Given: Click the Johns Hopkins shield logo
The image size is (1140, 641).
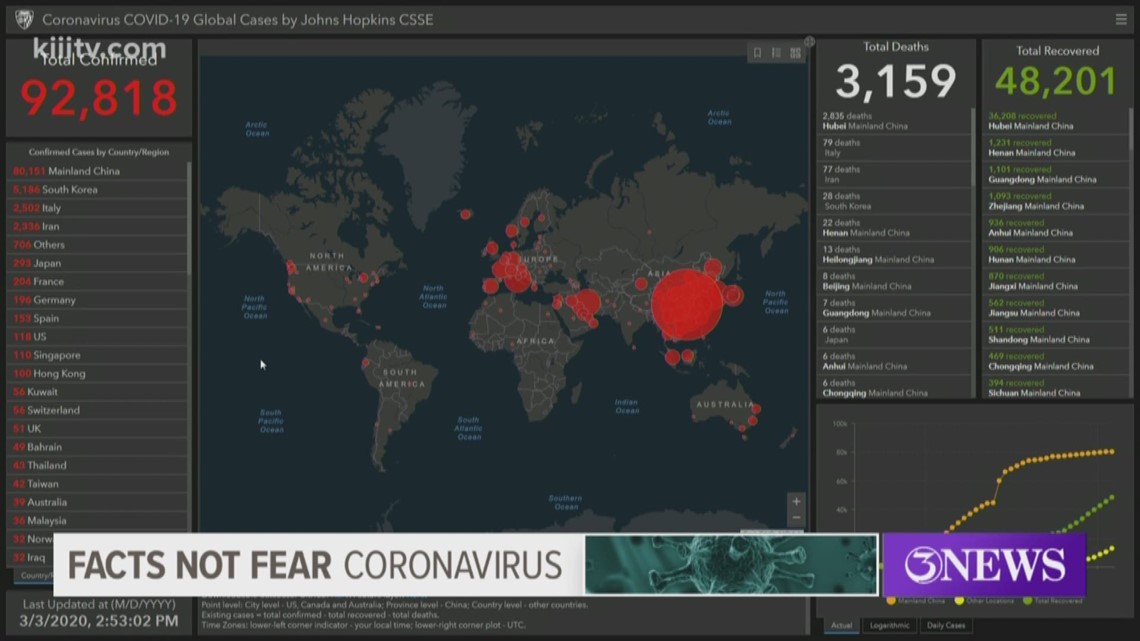Looking at the screenshot, I should click(x=24, y=19).
